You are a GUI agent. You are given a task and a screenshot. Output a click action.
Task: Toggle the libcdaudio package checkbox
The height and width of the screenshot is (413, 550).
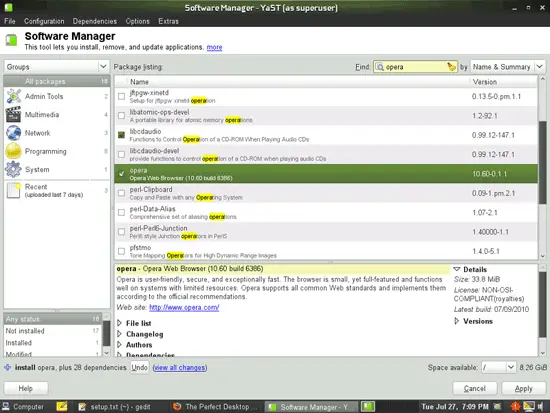coord(121,135)
